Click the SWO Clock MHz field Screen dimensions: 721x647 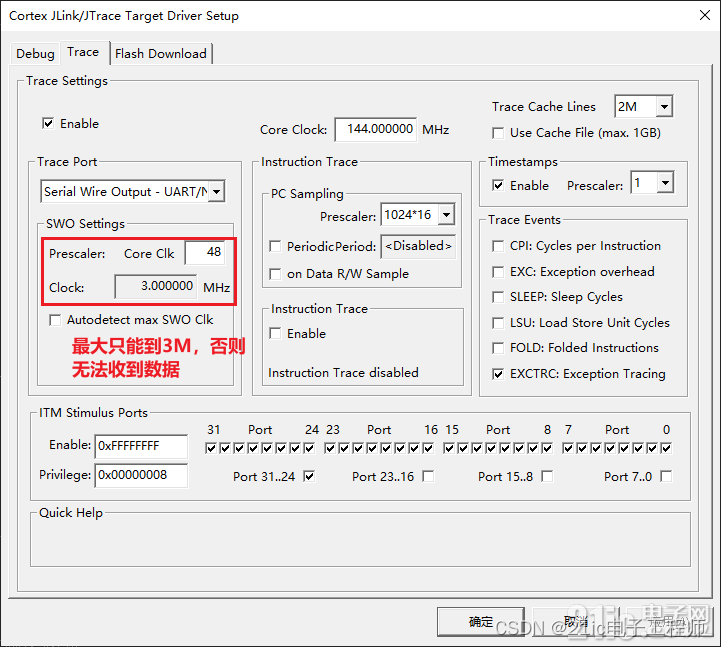[x=156, y=286]
